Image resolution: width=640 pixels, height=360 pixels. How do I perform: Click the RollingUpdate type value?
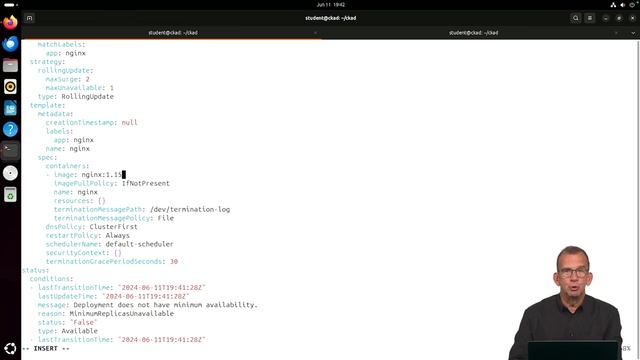(x=87, y=97)
